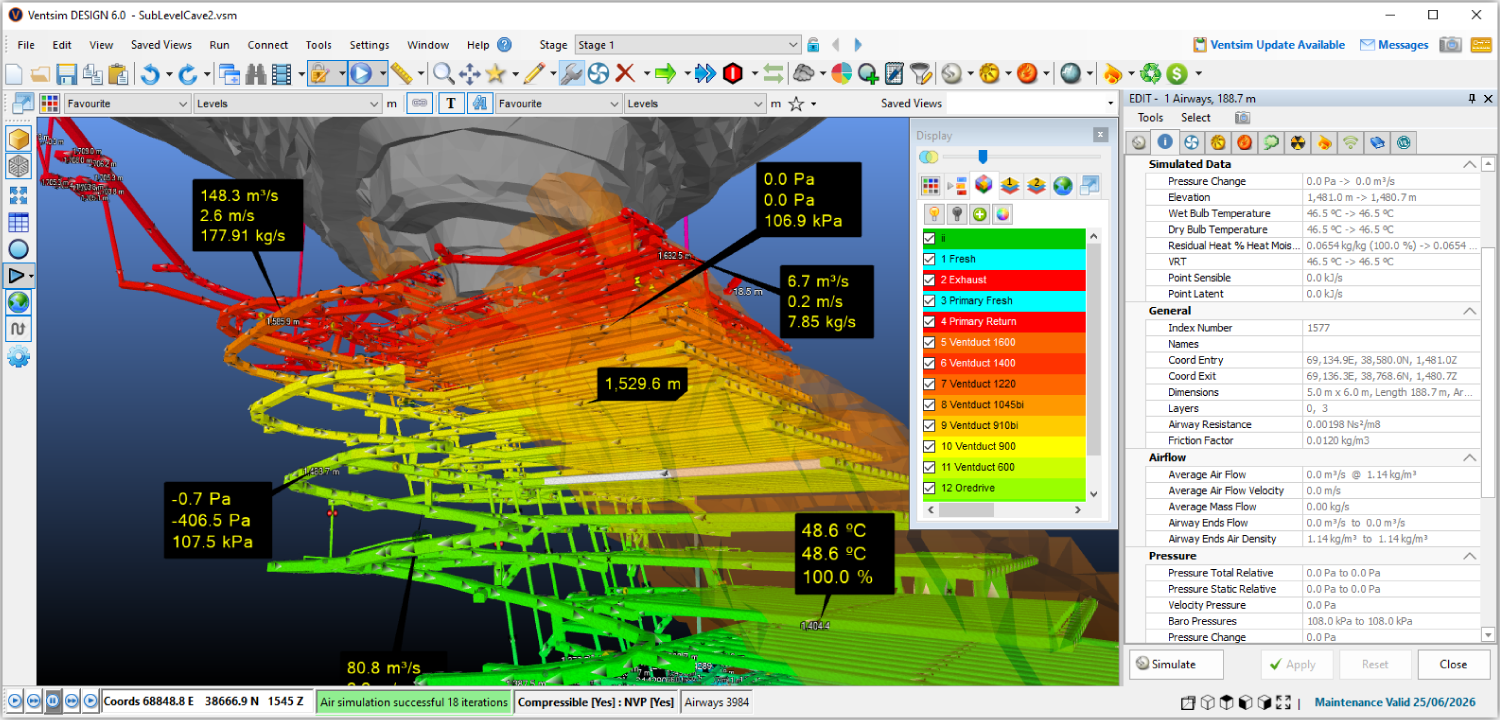Click the blue help question mark icon
The height and width of the screenshot is (720, 1500).
coord(504,45)
